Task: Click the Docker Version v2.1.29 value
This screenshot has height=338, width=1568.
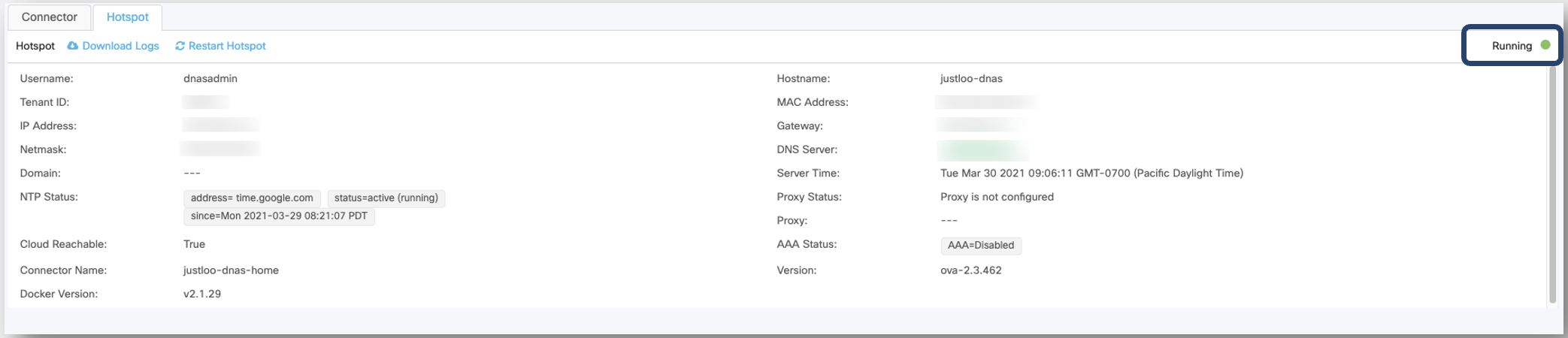Action: (202, 294)
